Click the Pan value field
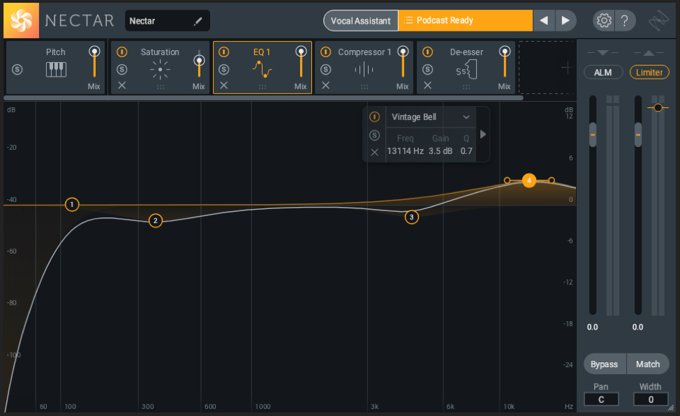 point(601,400)
